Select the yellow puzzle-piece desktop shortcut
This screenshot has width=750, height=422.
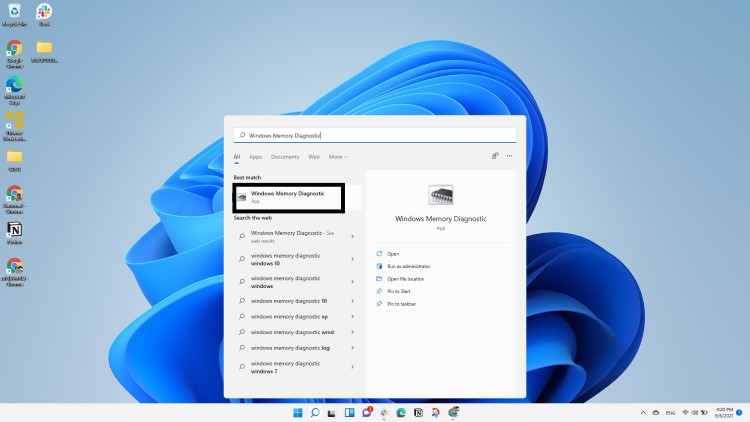coord(14,126)
